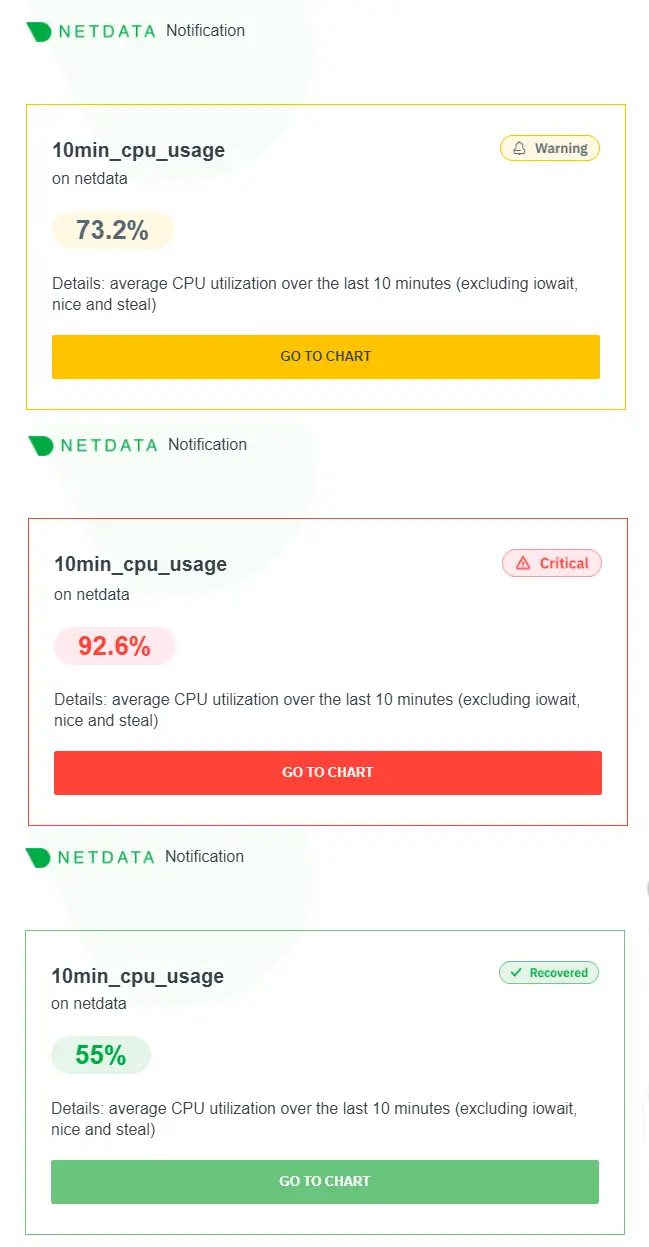Toggle the Recovered status badge
Screen dimensions: 649x1247
[x=548, y=972]
